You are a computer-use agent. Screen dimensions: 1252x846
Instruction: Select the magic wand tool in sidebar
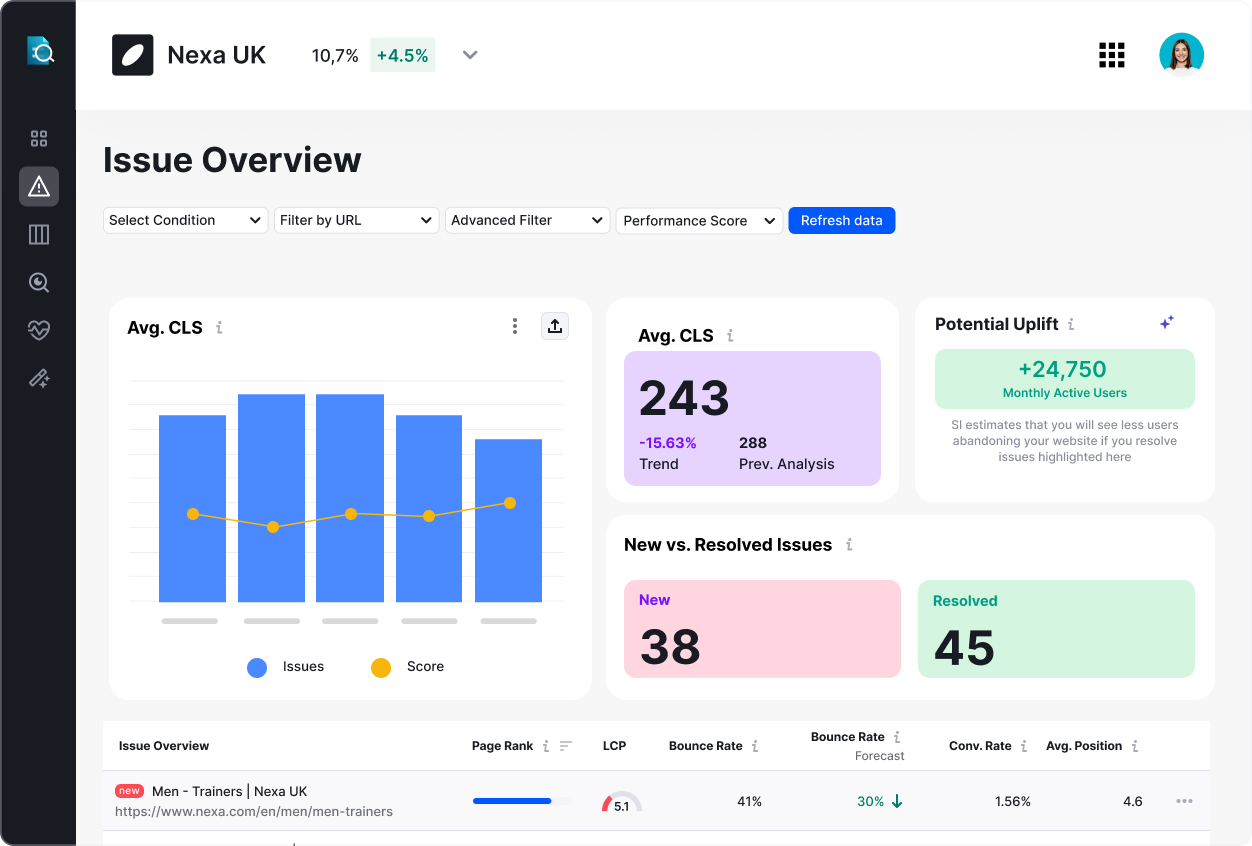(38, 378)
